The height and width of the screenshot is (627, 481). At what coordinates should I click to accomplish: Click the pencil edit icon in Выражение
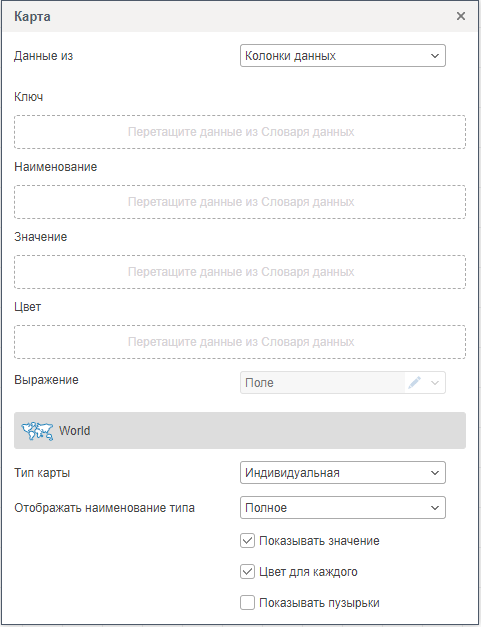pos(414,383)
